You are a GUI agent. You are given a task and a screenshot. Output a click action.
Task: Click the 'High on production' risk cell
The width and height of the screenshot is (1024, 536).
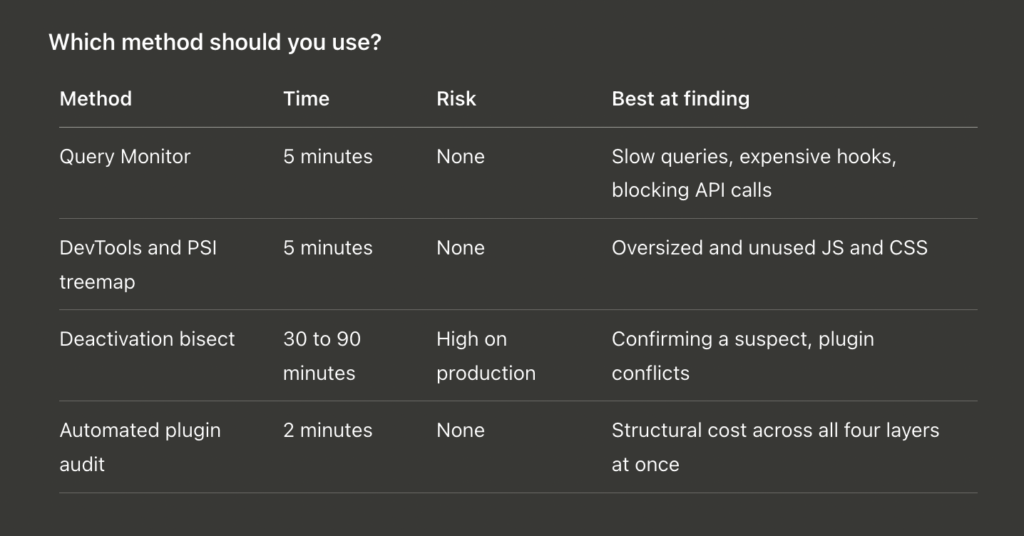pos(486,356)
